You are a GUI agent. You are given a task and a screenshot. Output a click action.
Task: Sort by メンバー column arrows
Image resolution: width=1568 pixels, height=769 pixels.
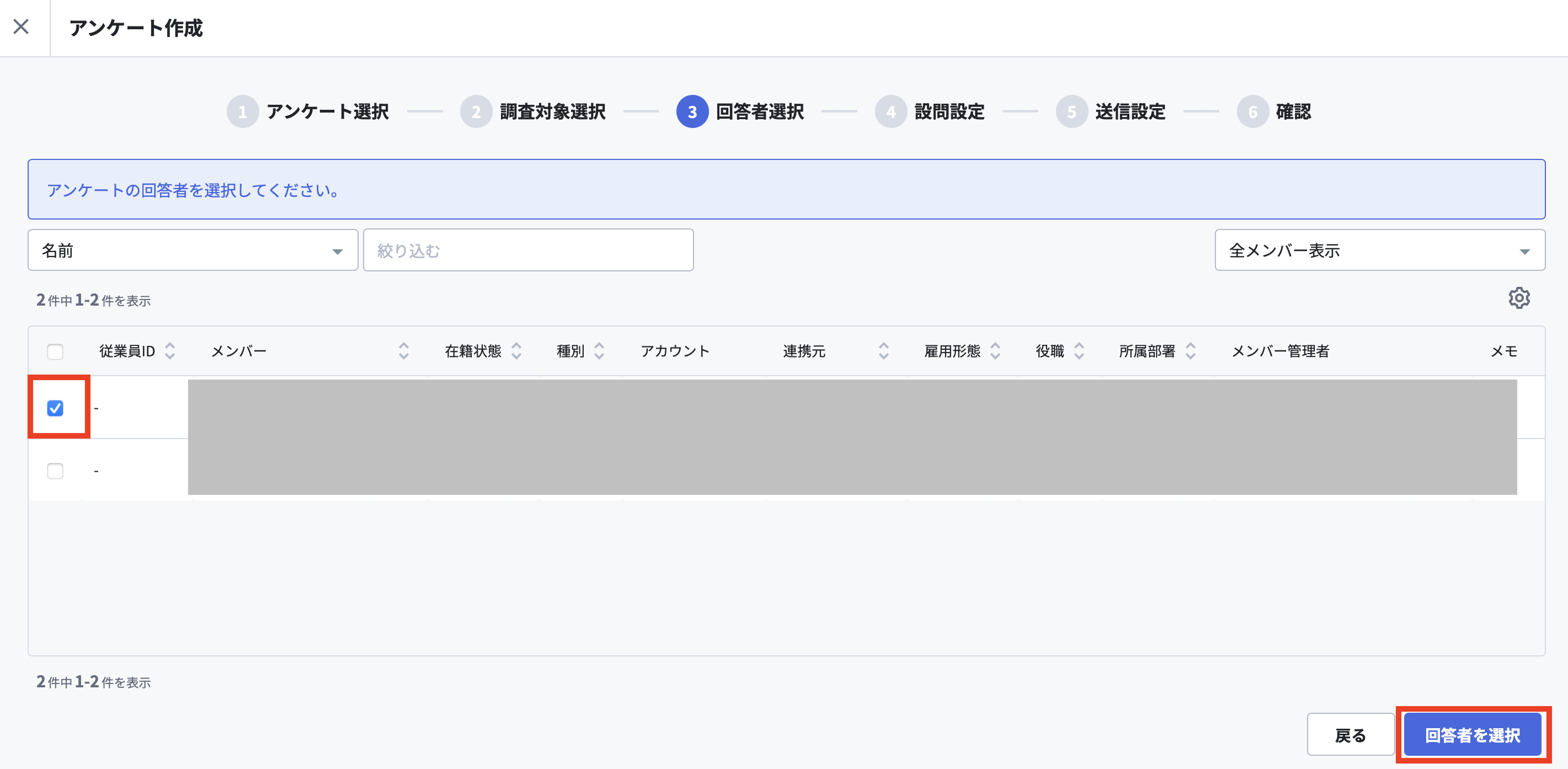point(403,351)
